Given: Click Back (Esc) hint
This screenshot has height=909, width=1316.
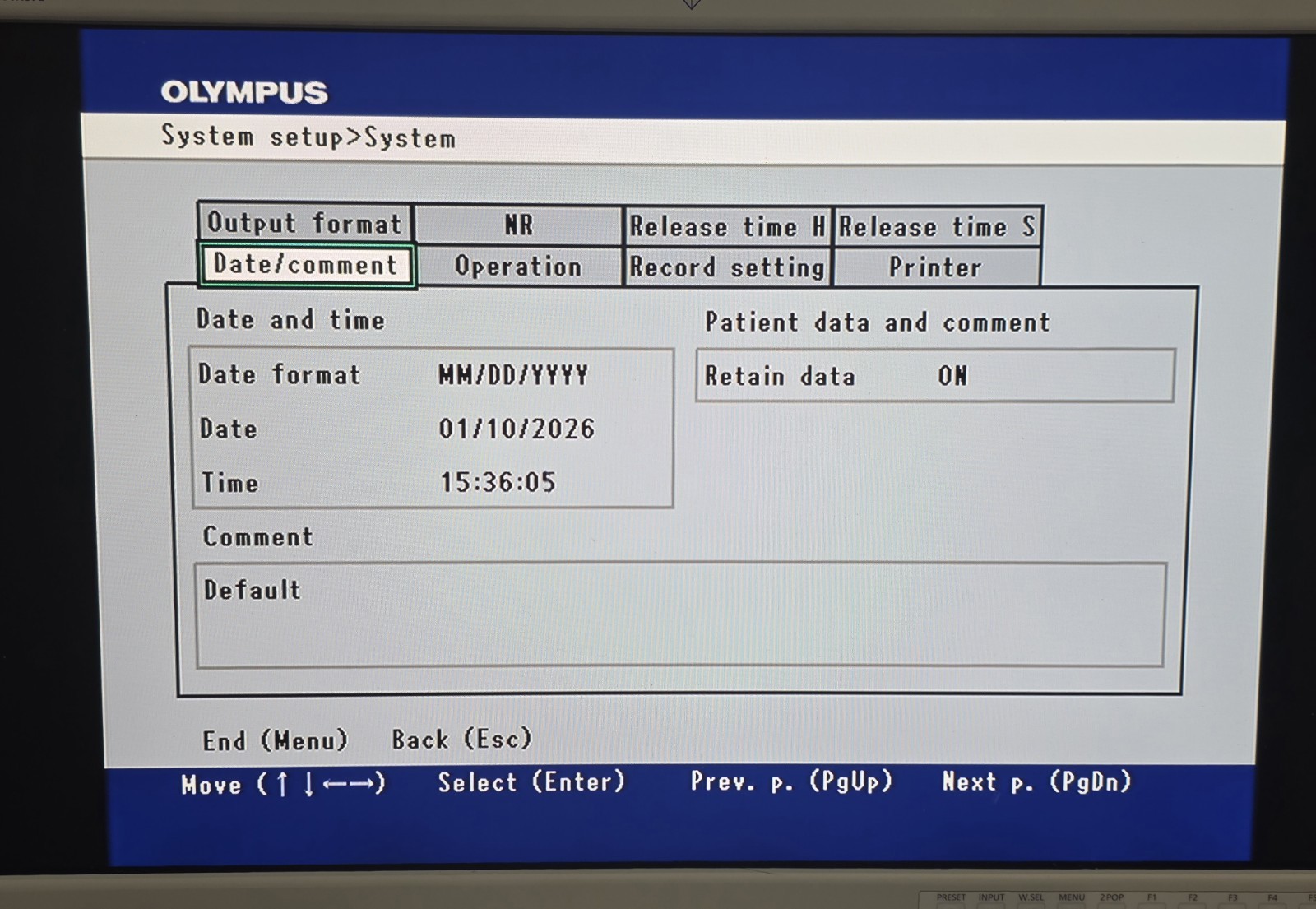Looking at the screenshot, I should tap(462, 739).
